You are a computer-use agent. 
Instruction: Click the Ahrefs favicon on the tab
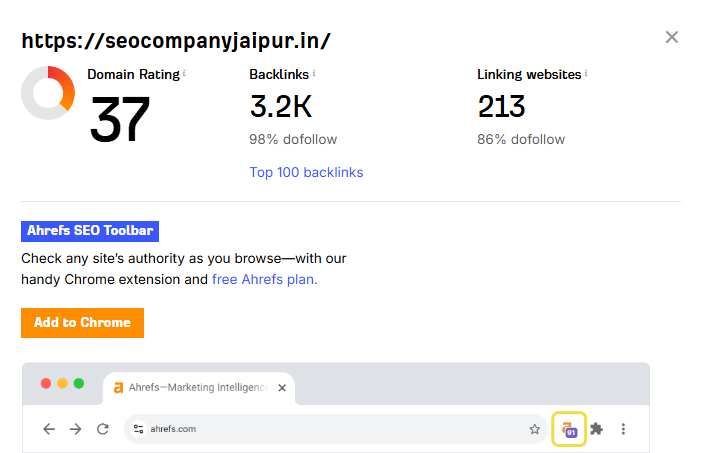118,388
